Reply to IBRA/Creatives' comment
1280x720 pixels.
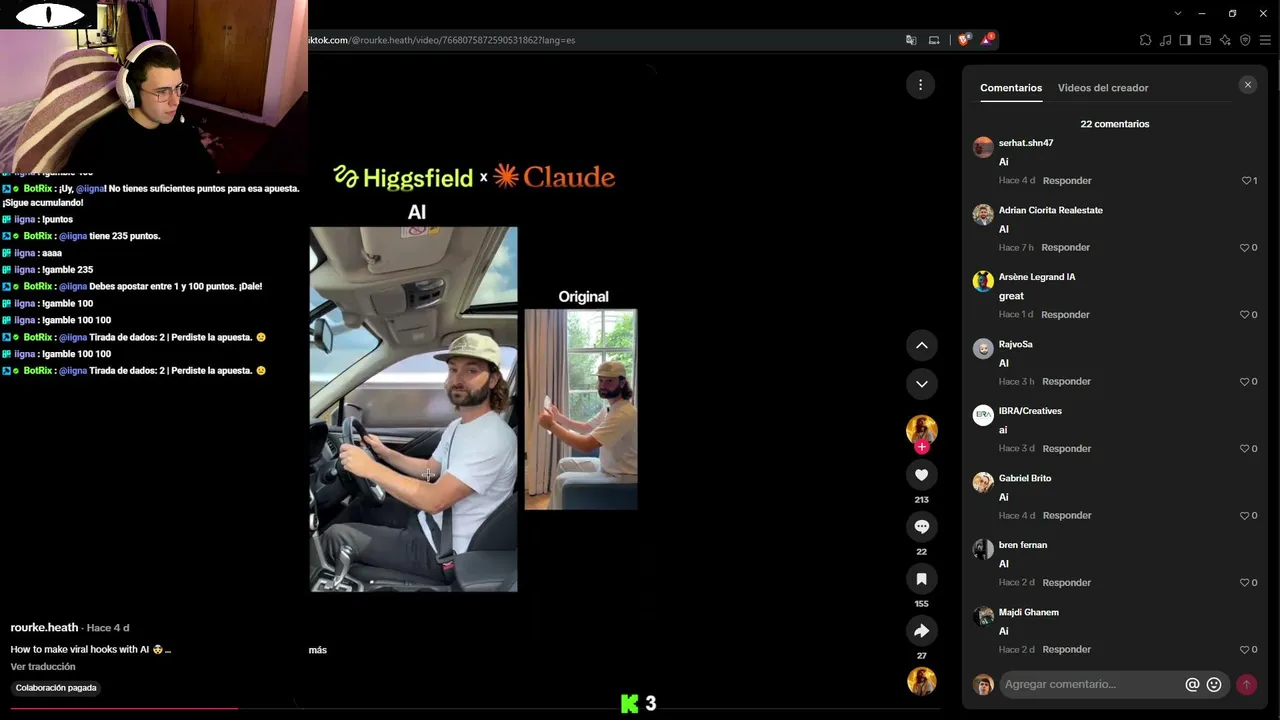[x=1067, y=449]
